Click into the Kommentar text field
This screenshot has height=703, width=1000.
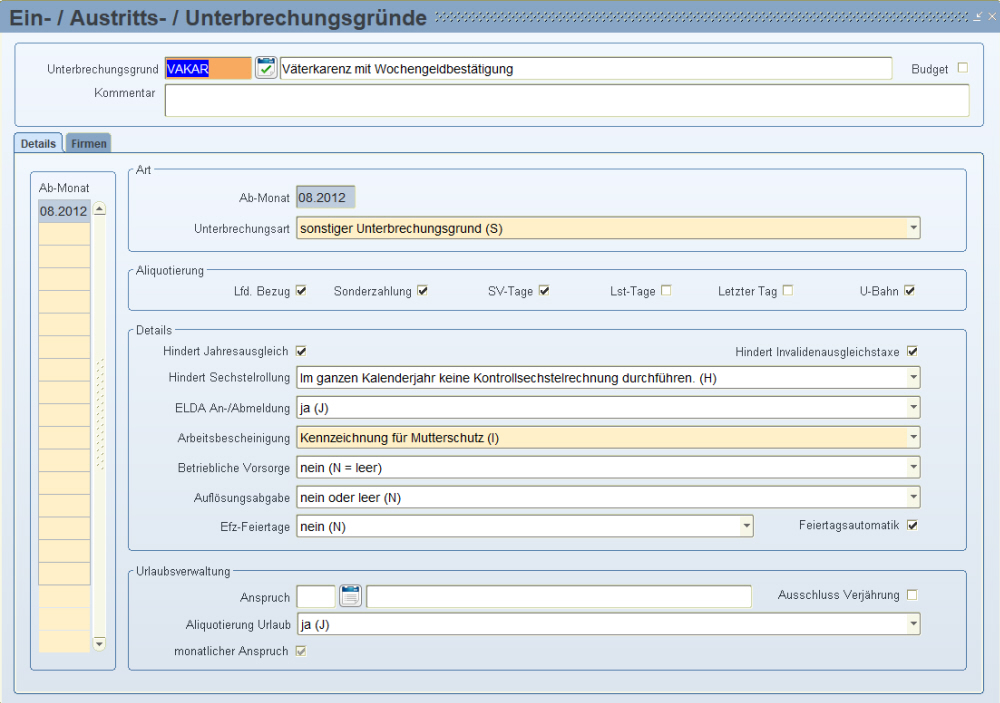point(567,100)
